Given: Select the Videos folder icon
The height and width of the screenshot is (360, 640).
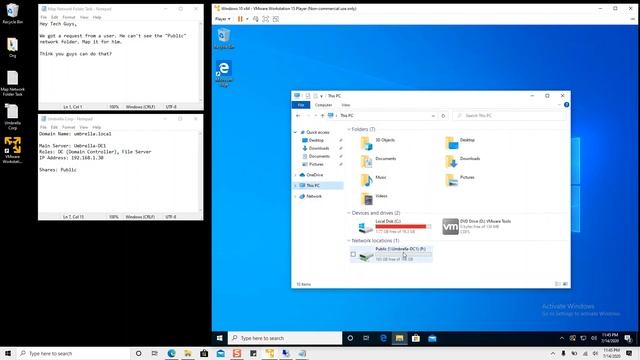Looking at the screenshot, I should (367, 199).
